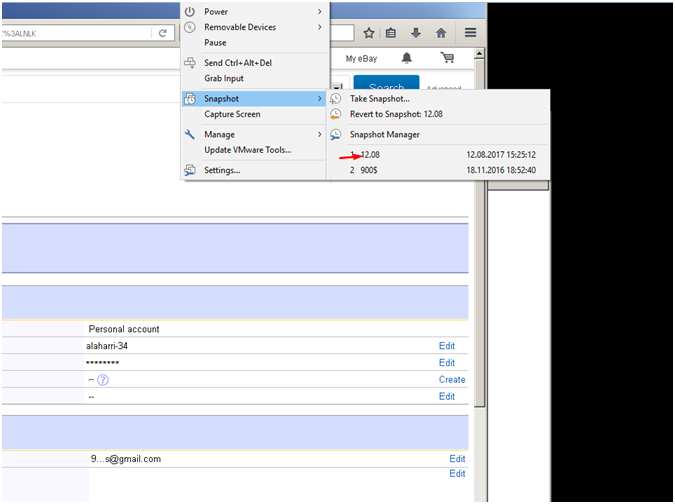Choose Take Snapshot...

(438, 99)
